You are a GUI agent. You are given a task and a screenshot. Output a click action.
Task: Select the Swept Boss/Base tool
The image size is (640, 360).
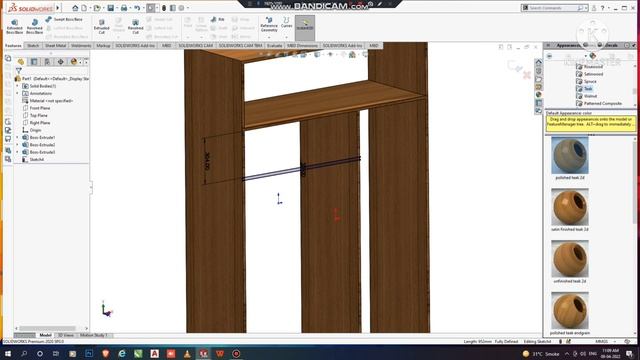[64, 19]
